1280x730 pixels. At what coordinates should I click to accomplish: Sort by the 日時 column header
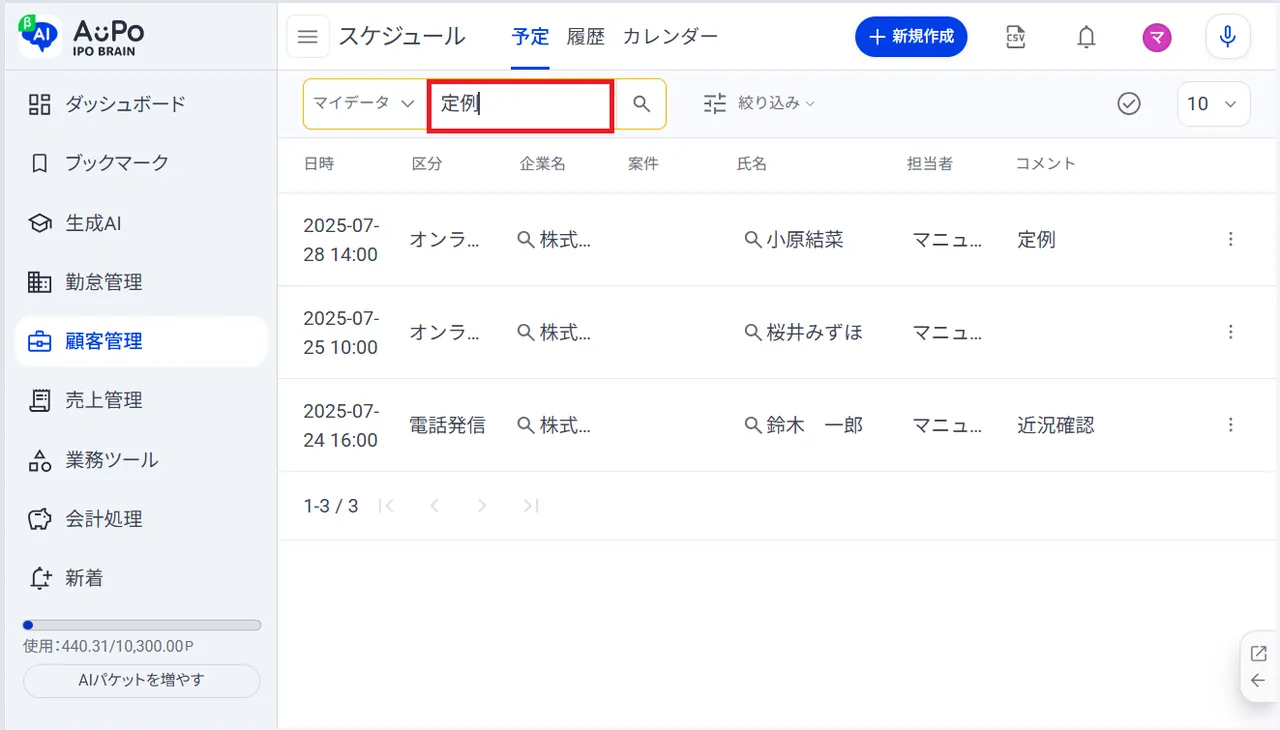click(x=319, y=164)
